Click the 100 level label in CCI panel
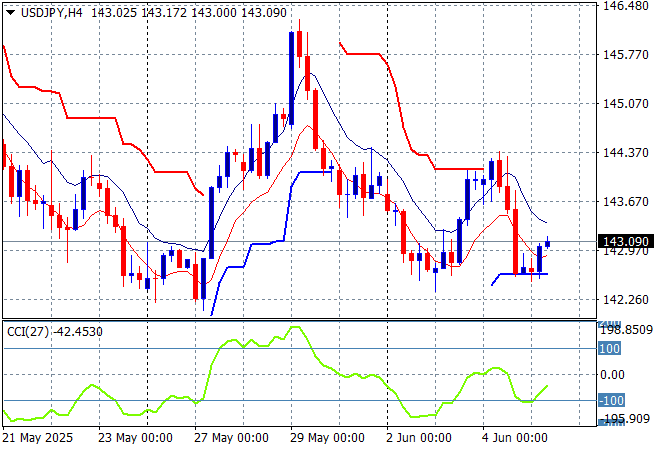 pyautogui.click(x=610, y=349)
